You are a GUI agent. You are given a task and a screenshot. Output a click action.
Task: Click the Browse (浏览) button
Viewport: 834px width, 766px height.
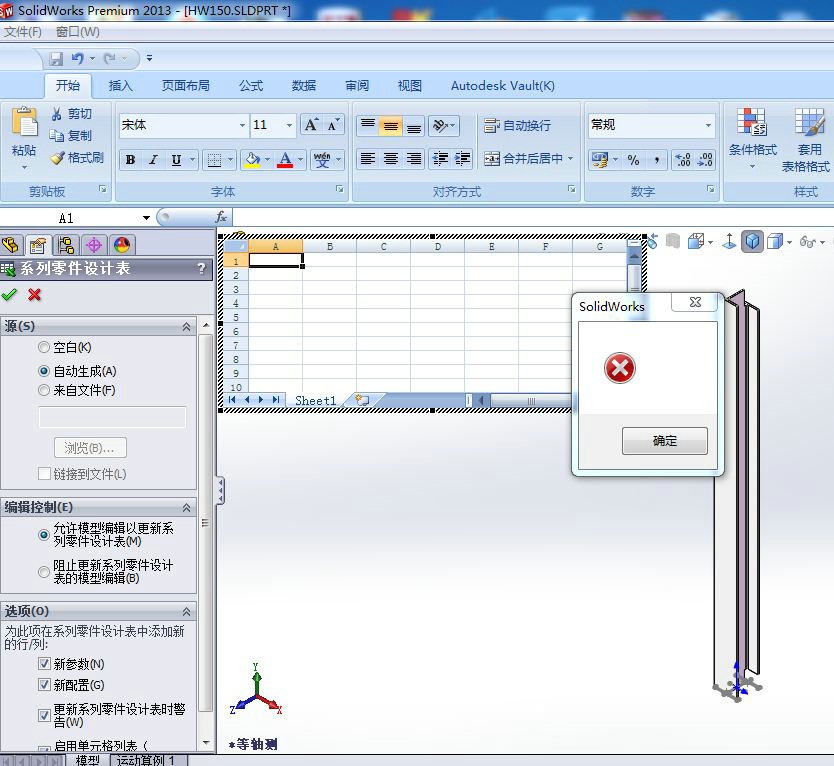coord(90,448)
